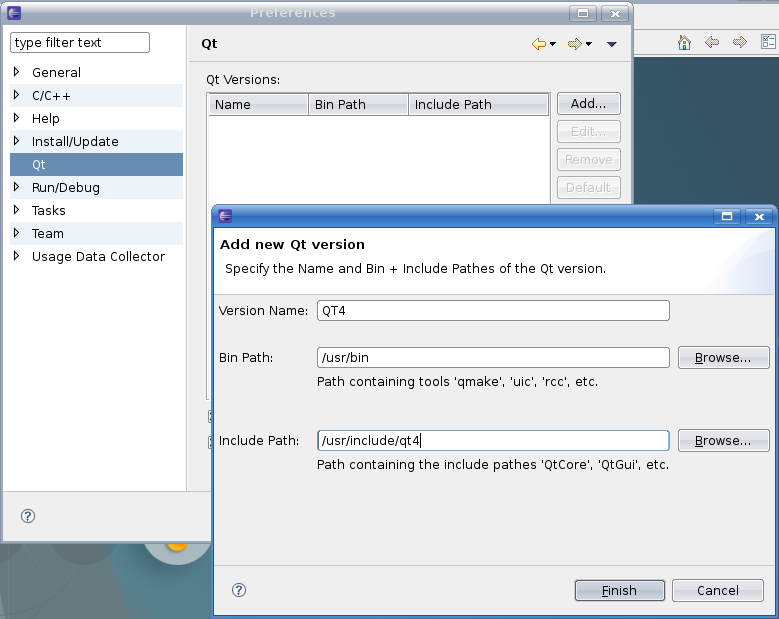Click Finish to add the Qt version
This screenshot has width=779, height=619.
[x=619, y=590]
